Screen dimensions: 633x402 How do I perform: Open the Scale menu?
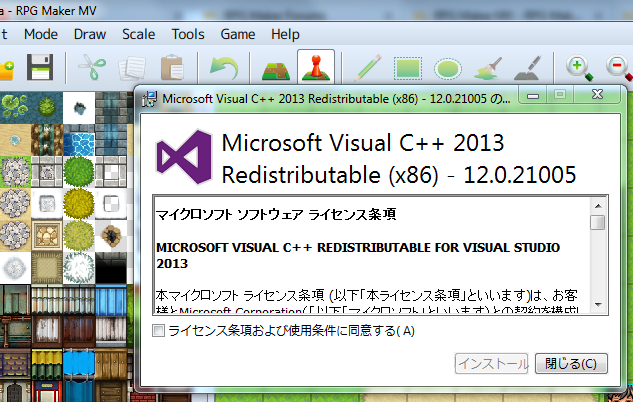click(138, 34)
